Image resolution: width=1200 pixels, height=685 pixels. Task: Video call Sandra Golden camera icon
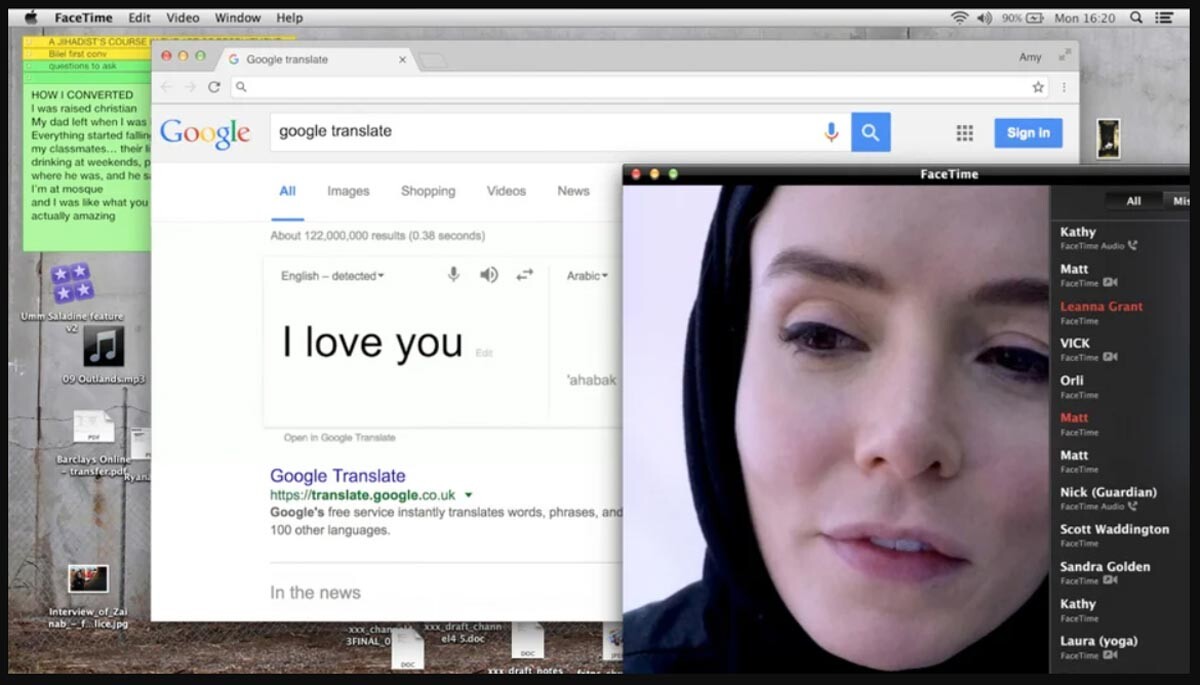(x=1110, y=580)
